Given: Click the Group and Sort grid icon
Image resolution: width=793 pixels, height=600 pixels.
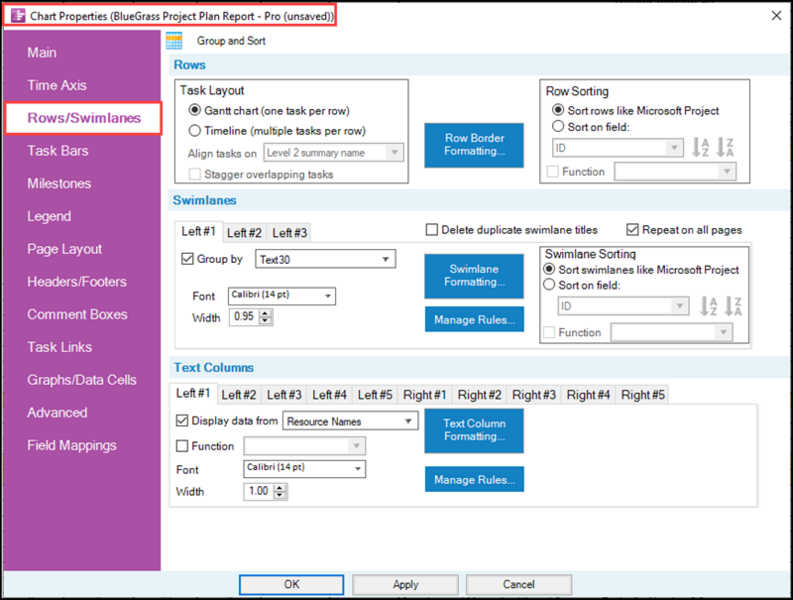Looking at the screenshot, I should point(174,41).
